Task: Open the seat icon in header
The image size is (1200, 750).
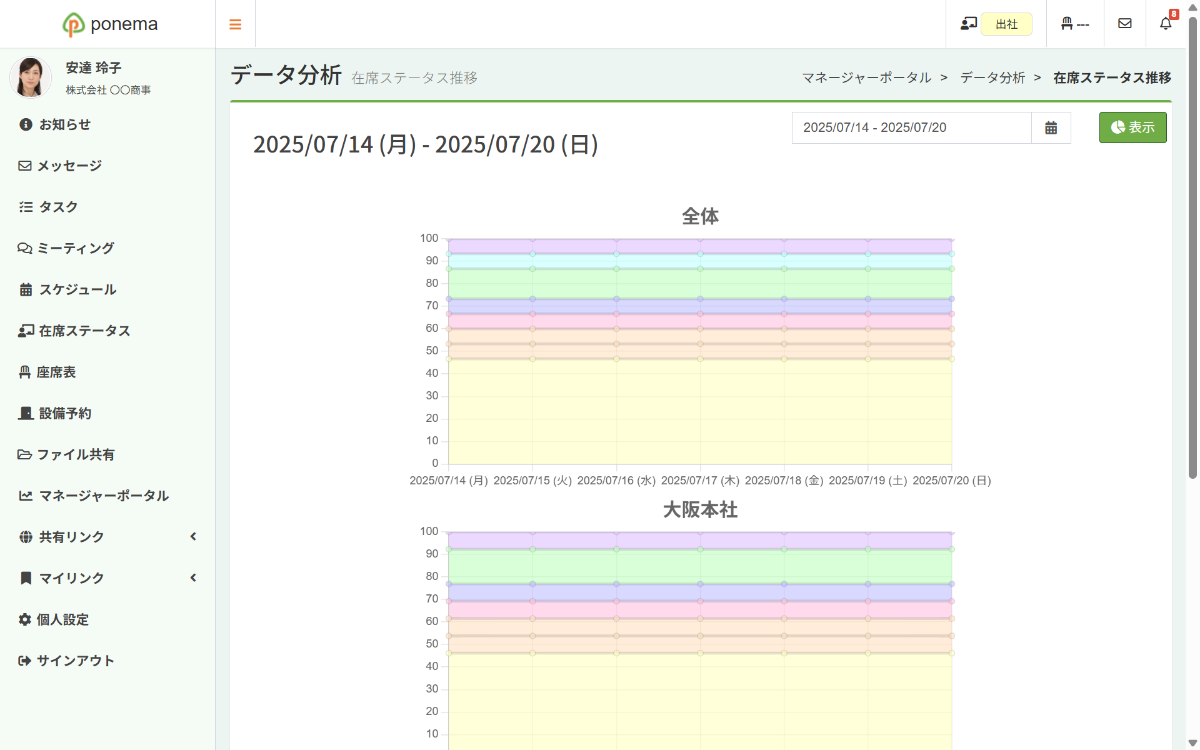Action: [1075, 24]
